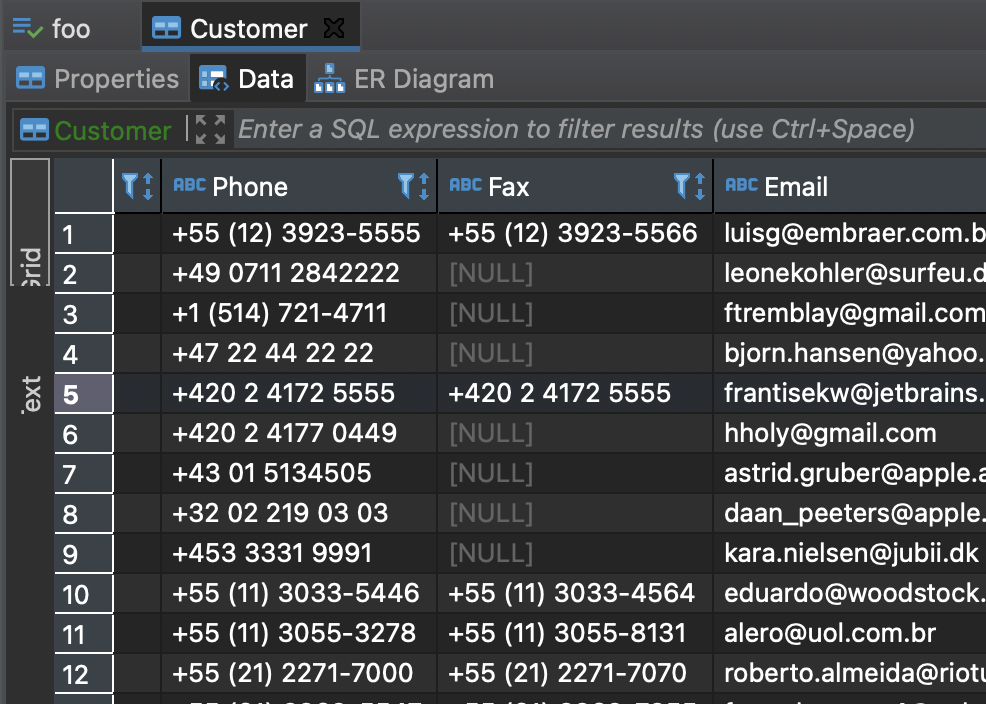This screenshot has width=986, height=704.
Task: Select fax cell +55 (11) 3033-4564
Action: [575, 594]
